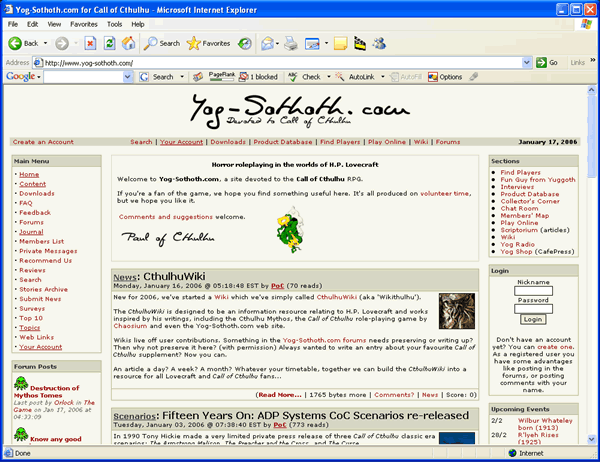The height and width of the screenshot is (462, 600).
Task: Open the Messenger people icon
Action: click(379, 43)
